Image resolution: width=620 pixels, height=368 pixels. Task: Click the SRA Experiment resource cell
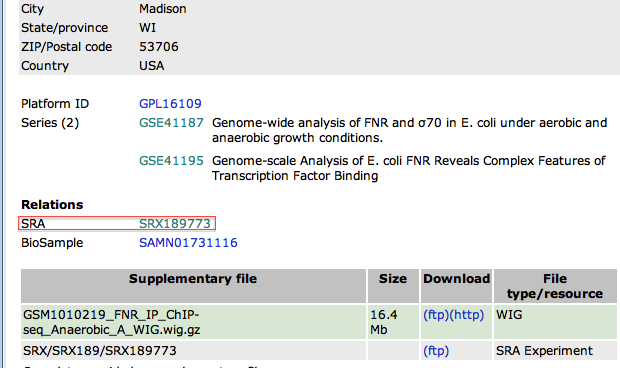tap(555, 351)
